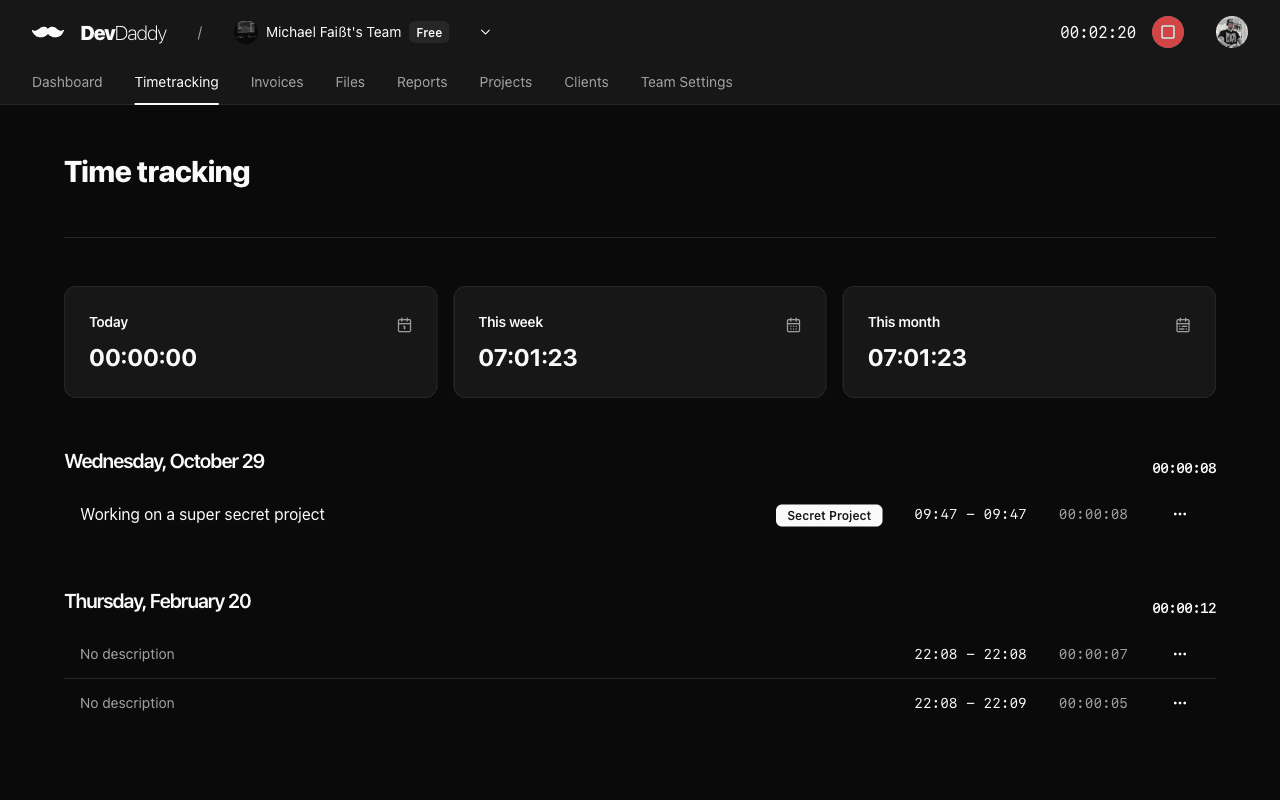The height and width of the screenshot is (800, 1280).
Task: Open the Reports section
Action: pos(422,82)
